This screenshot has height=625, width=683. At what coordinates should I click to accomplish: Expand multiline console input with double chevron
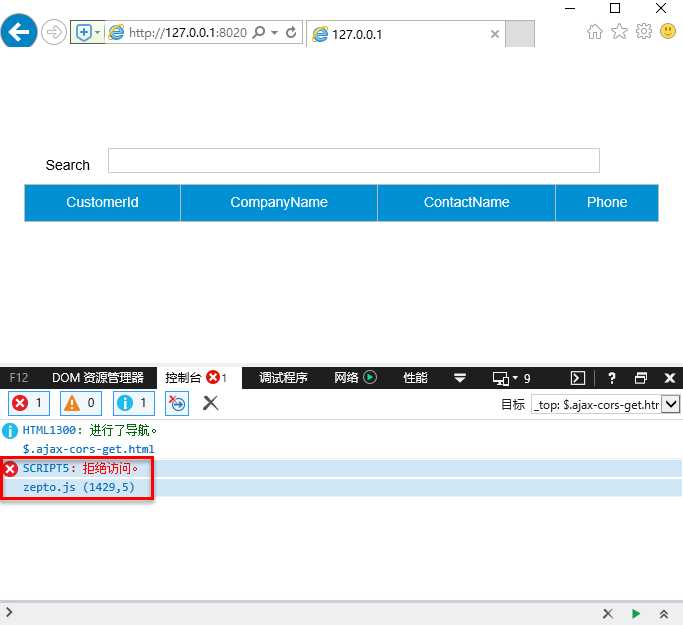pos(664,614)
